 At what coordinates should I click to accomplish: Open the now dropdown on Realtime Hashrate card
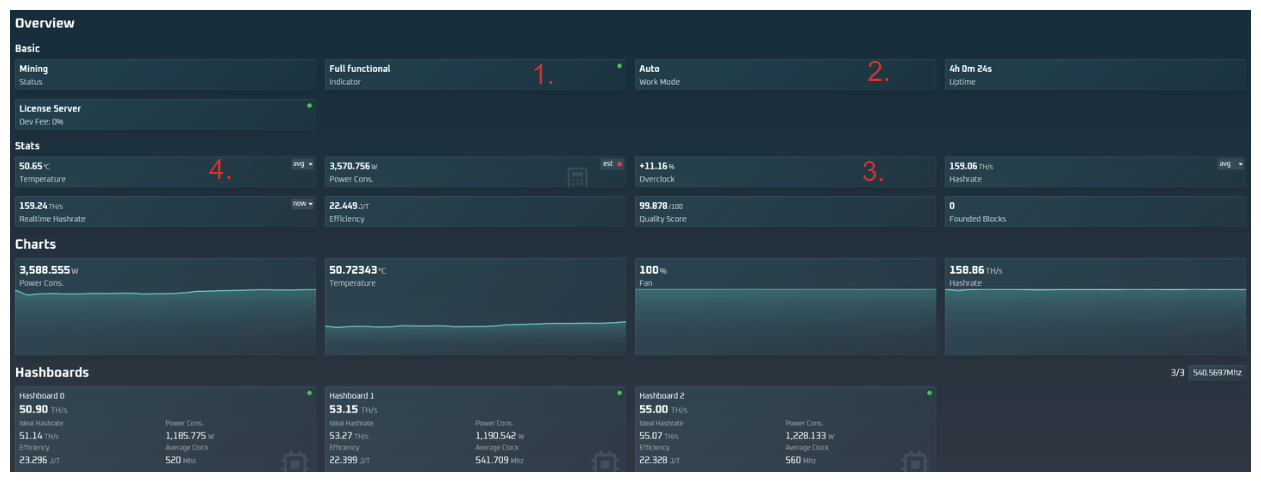(x=302, y=203)
